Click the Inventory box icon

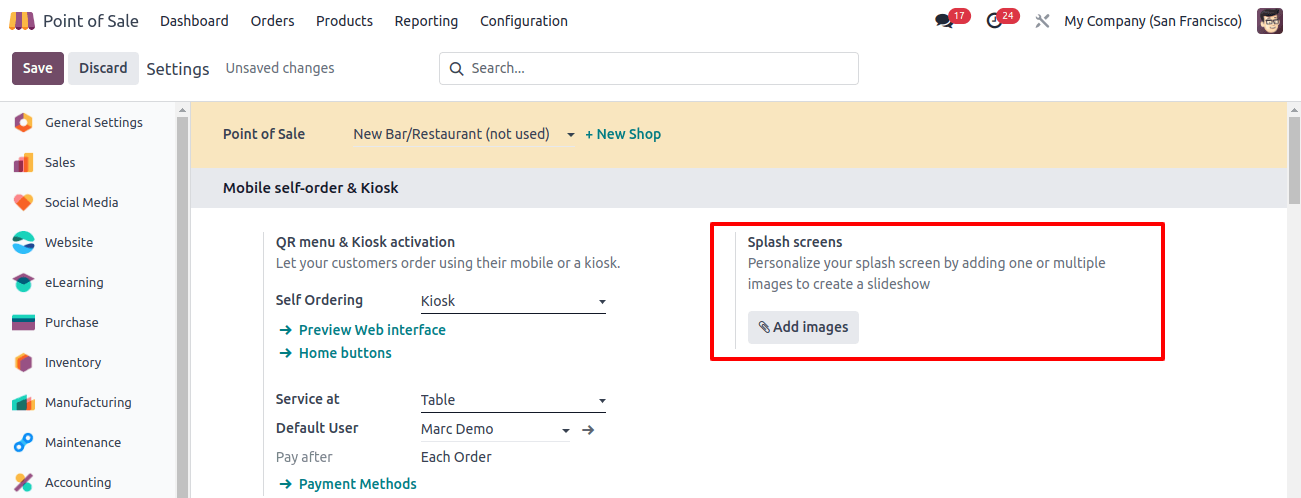(x=23, y=362)
